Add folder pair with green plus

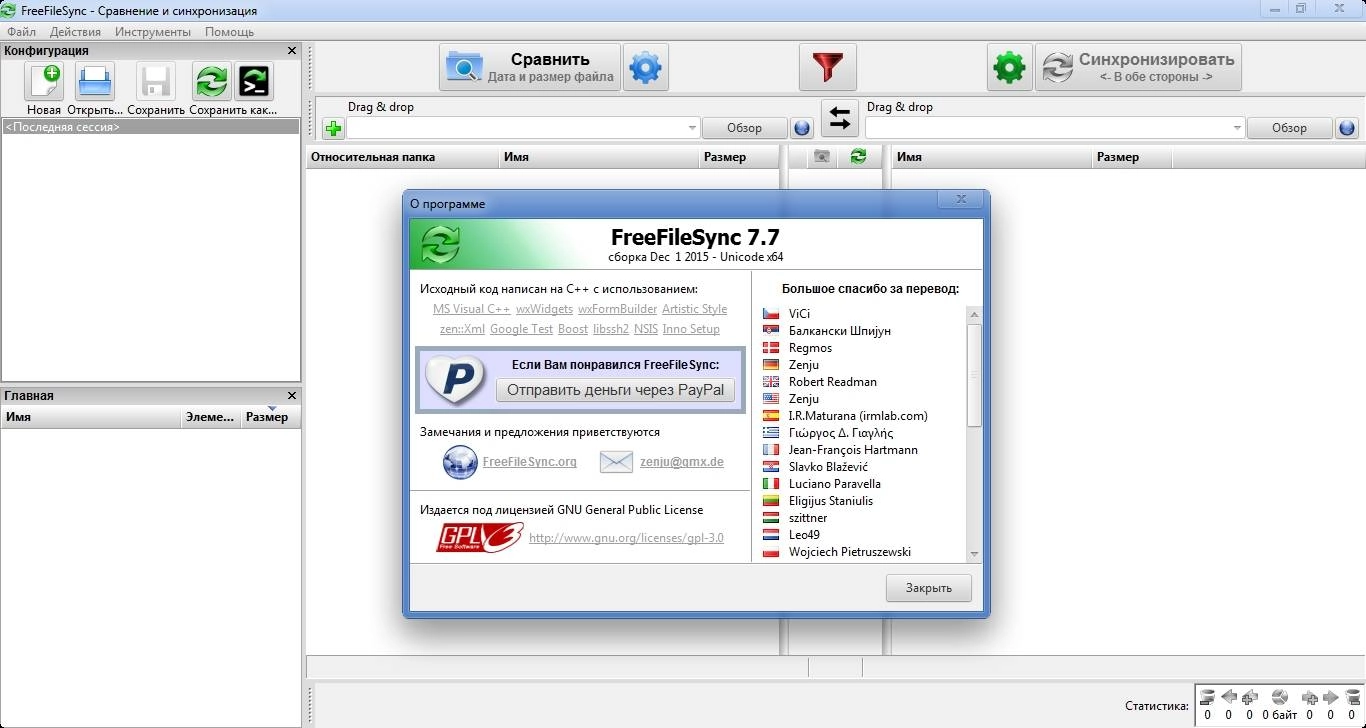tap(333, 128)
